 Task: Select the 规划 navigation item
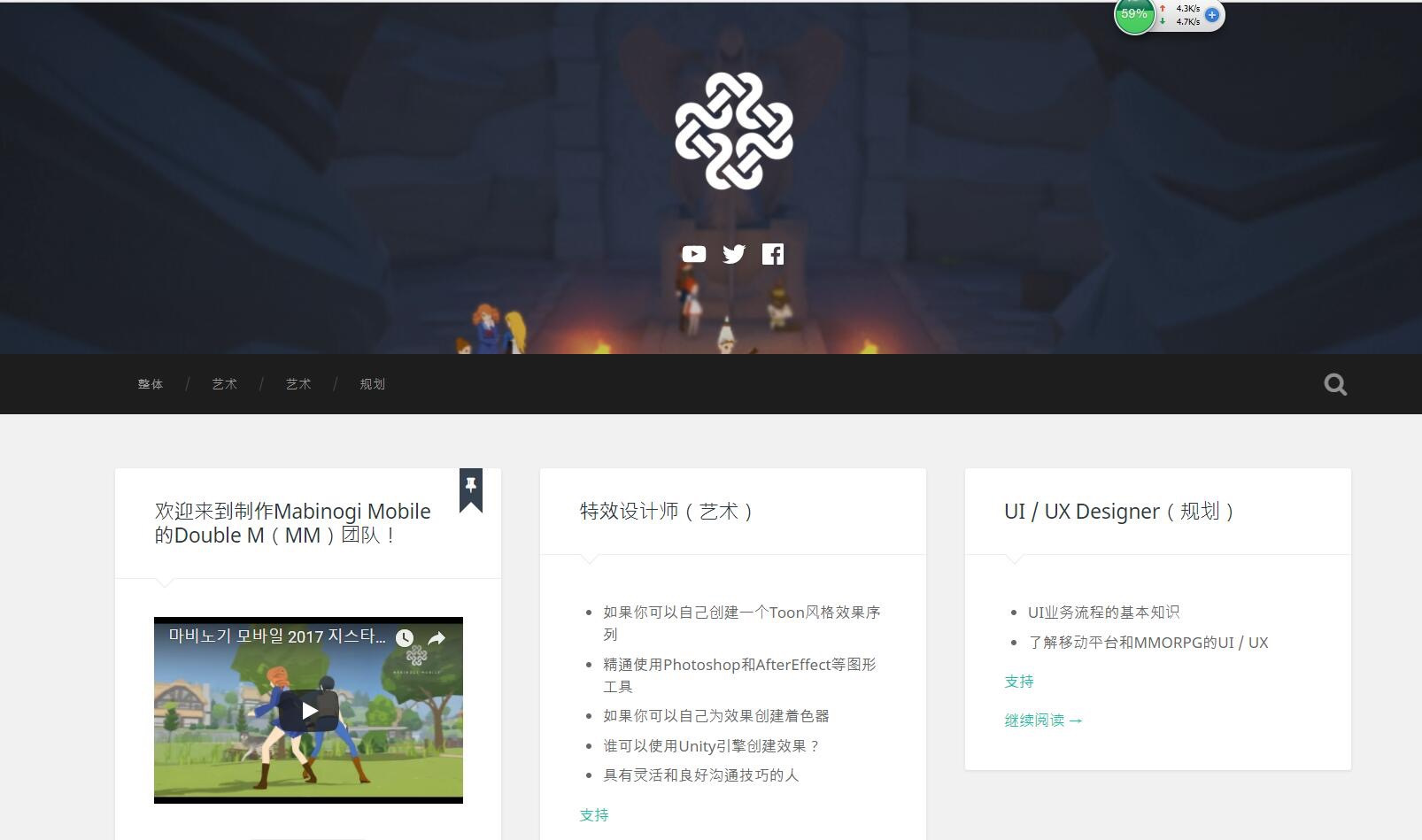click(373, 384)
